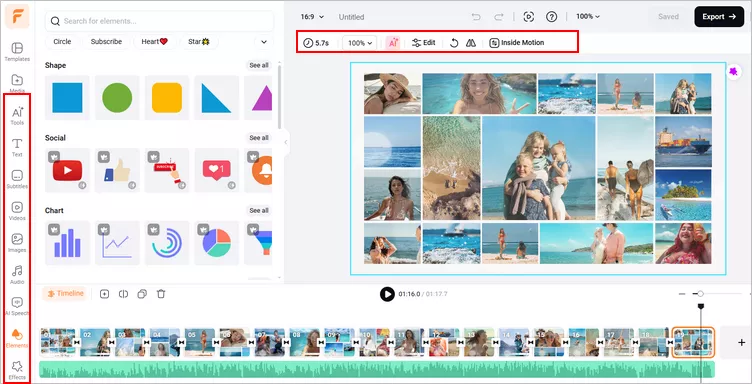
Task: Select timeline clip 05
Action: [x=200, y=342]
